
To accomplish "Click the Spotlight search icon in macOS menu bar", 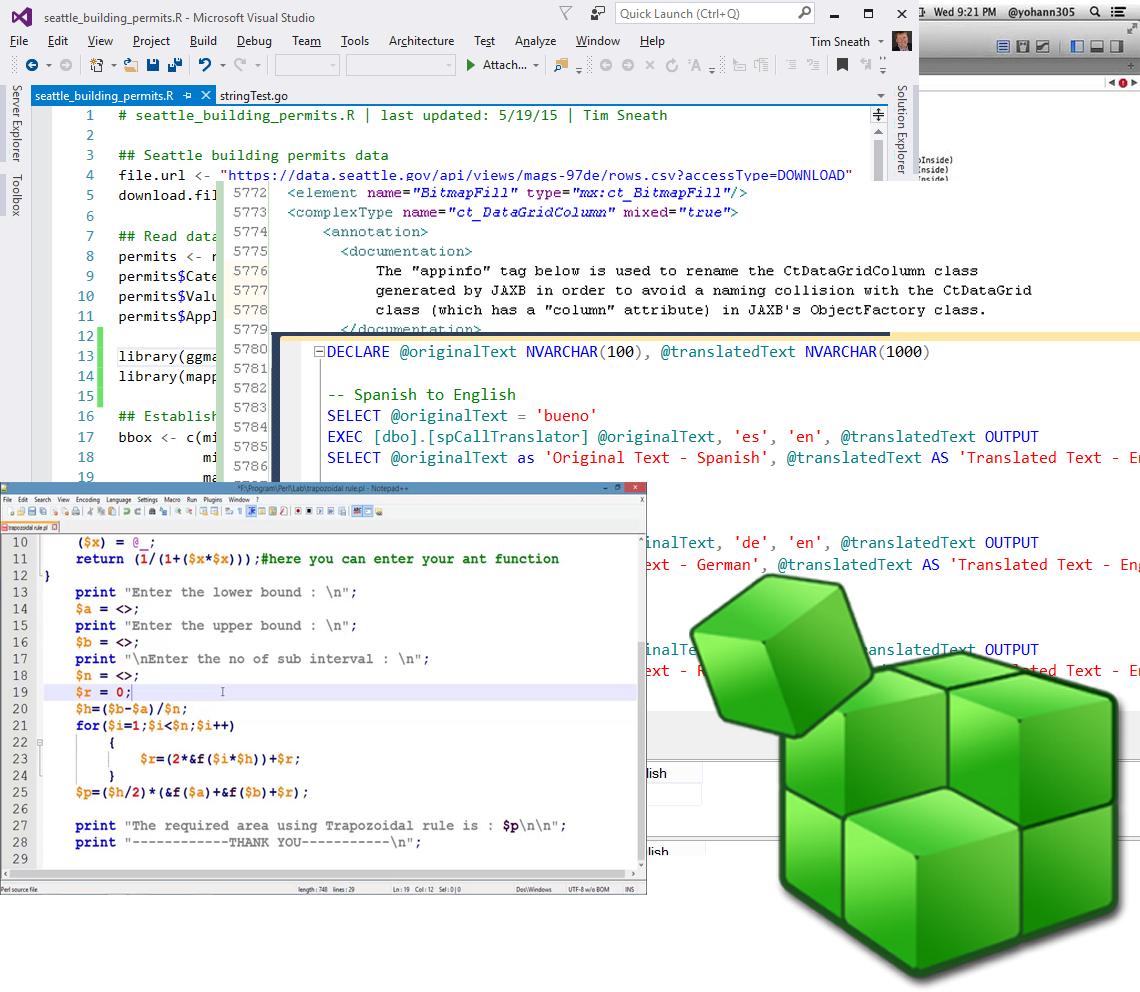I will [x=1095, y=12].
